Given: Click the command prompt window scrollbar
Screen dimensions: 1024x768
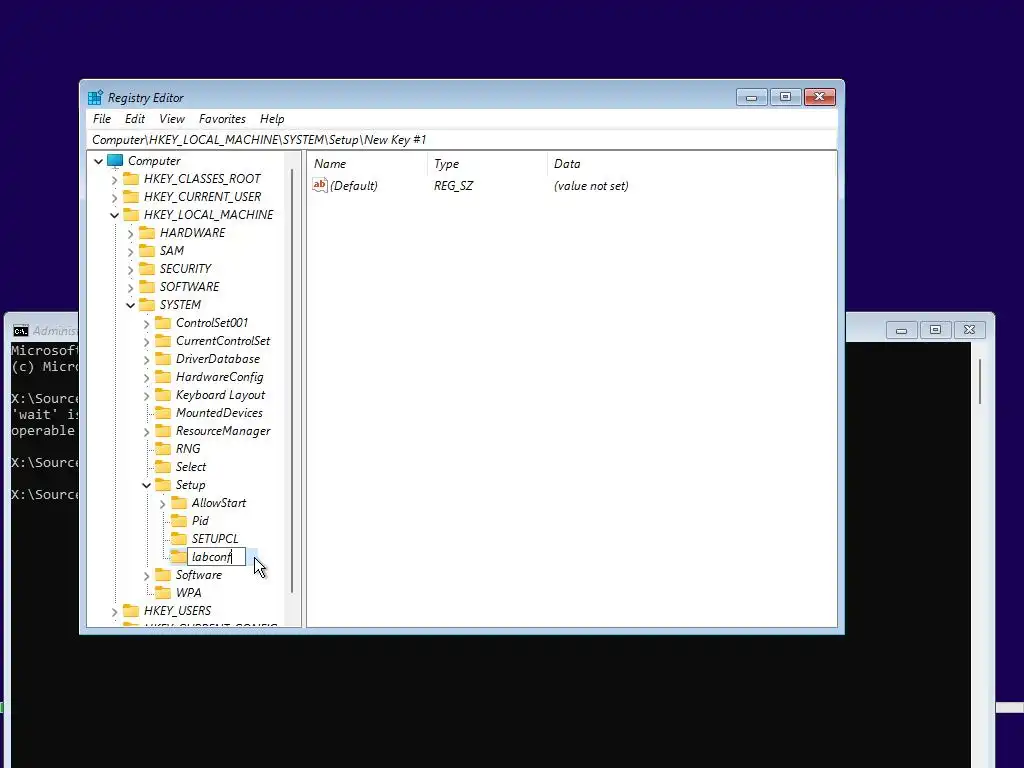Looking at the screenshot, I should click(x=980, y=381).
